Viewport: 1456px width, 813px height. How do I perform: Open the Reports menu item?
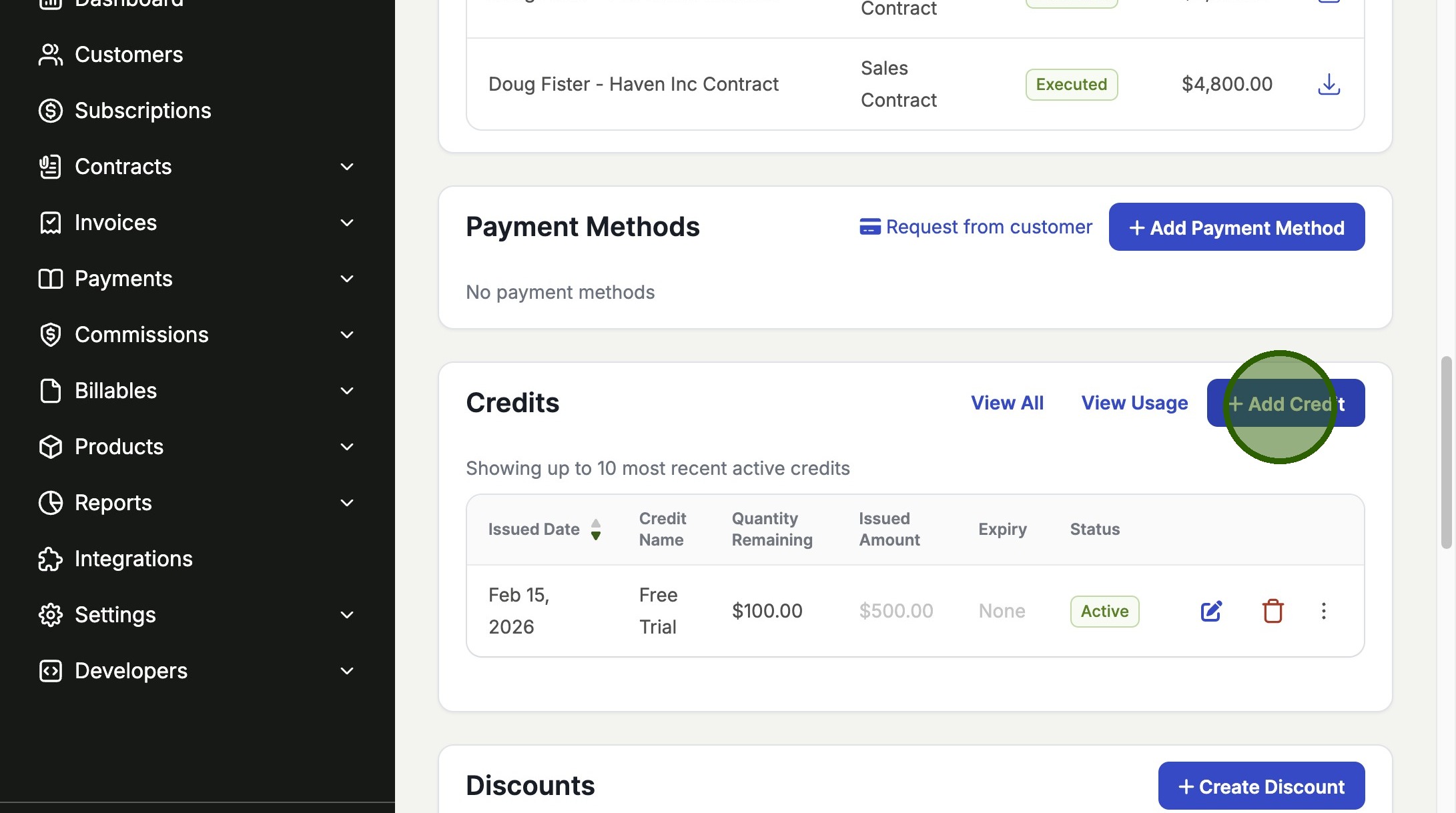pyautogui.click(x=113, y=503)
